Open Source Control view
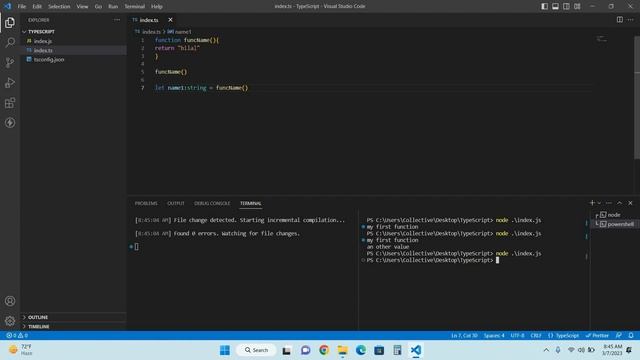Screen dimensions: 640x360 [x=10, y=62]
